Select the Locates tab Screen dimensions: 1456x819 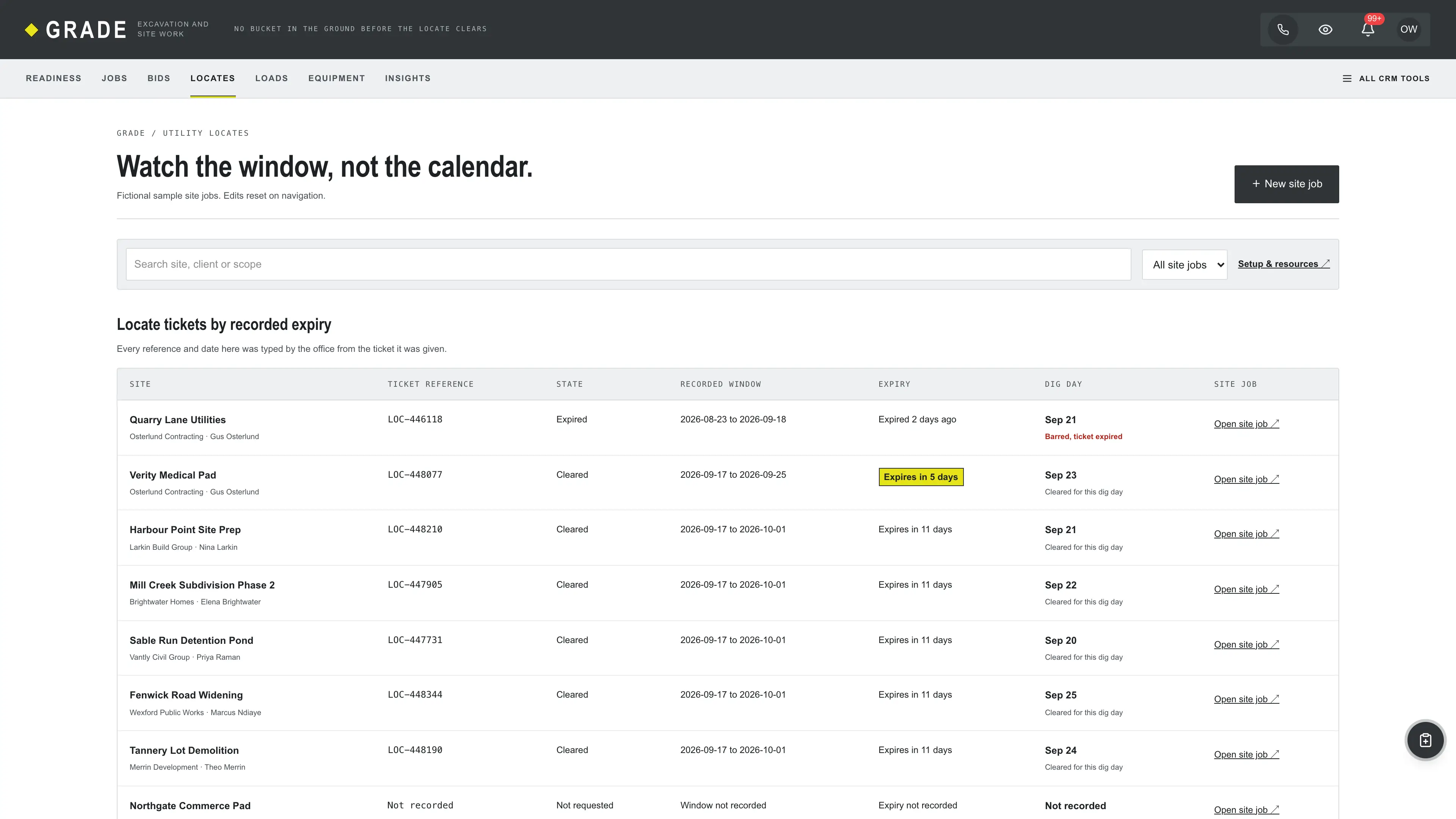(x=212, y=78)
